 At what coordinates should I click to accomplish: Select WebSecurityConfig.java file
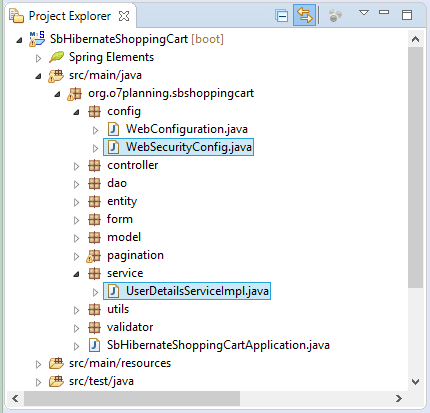pos(178,147)
